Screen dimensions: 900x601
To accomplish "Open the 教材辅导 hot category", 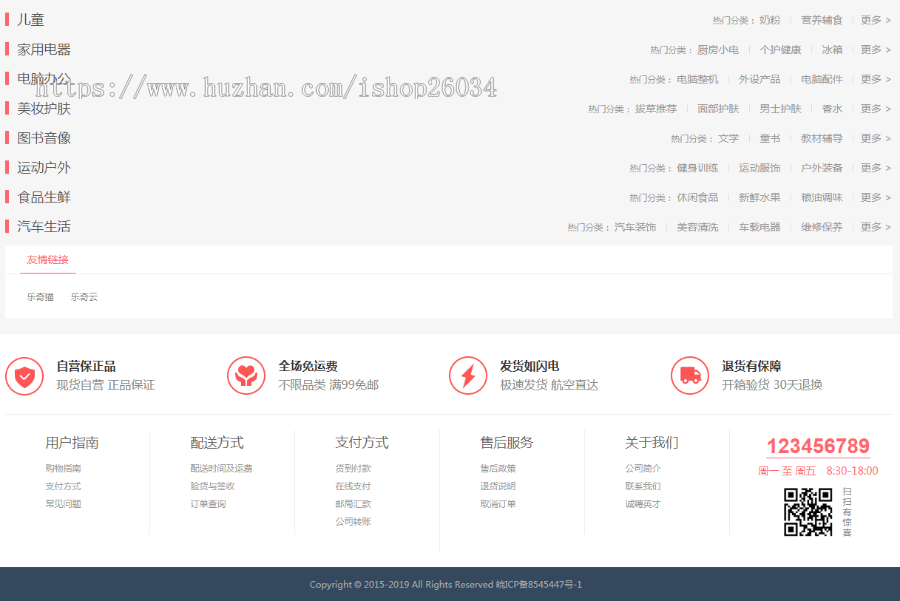I will [x=822, y=138].
